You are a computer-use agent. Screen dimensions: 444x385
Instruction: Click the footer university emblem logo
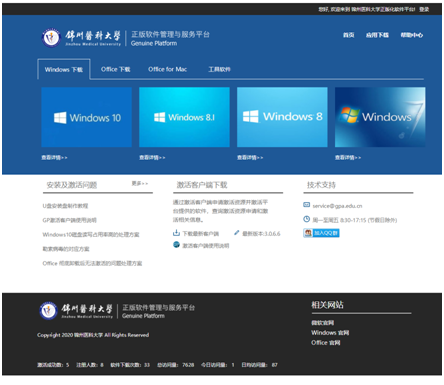[x=48, y=310]
